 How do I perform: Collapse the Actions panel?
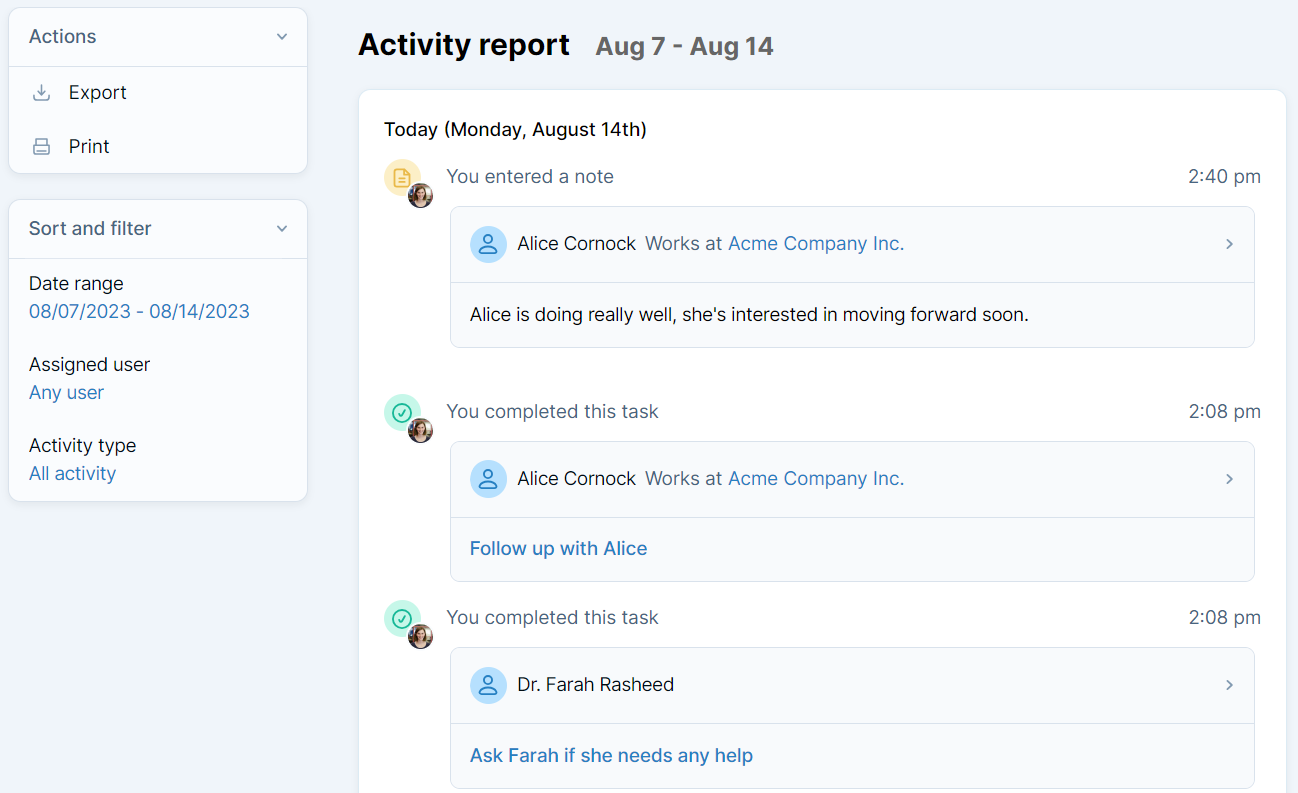click(282, 37)
